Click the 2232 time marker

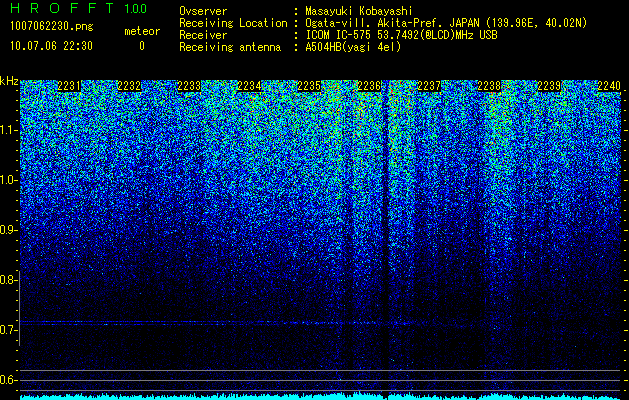129,86
